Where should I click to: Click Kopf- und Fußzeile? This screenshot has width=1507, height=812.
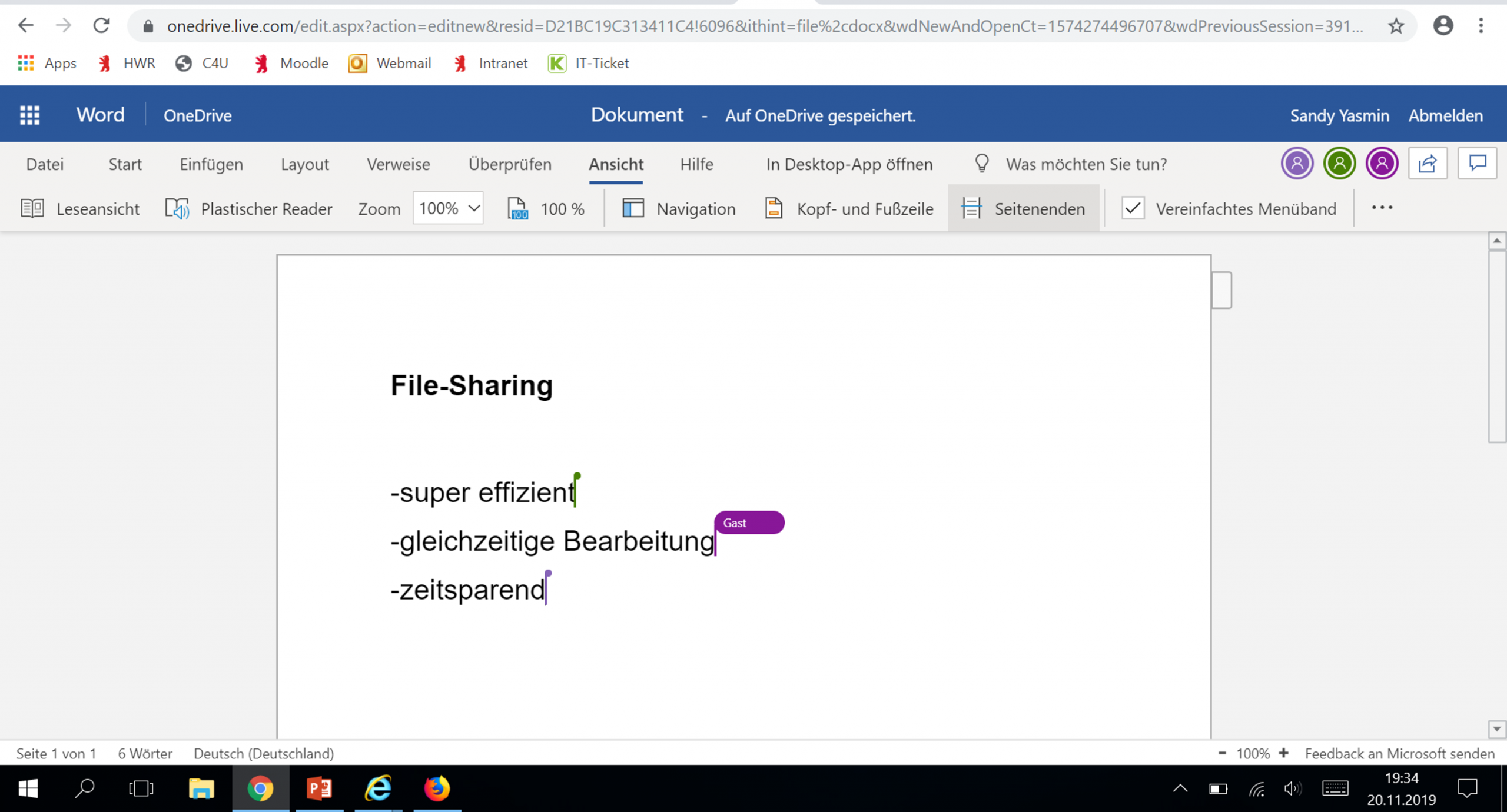(x=849, y=209)
